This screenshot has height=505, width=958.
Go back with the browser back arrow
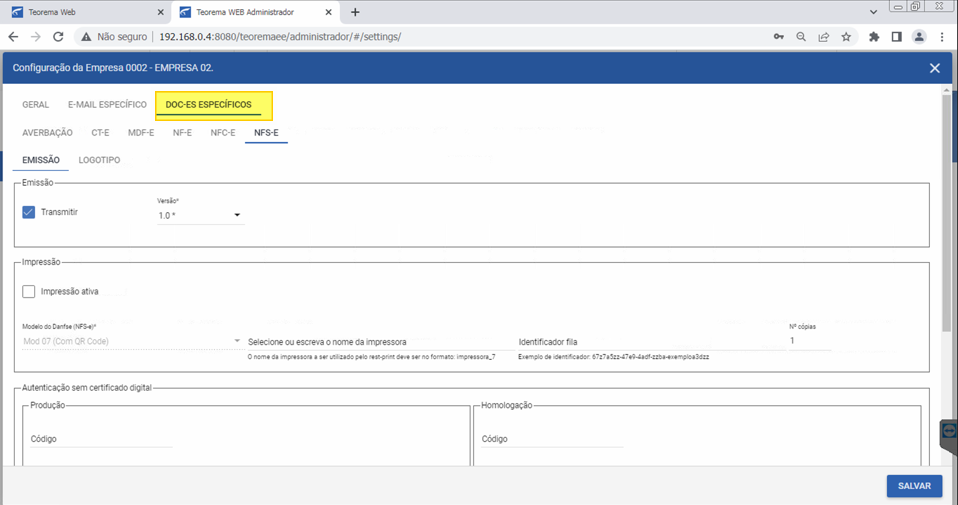coord(13,37)
